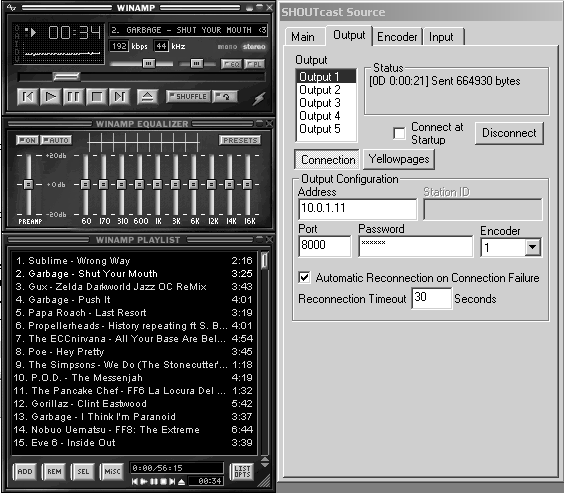
Task: Enable Connect at Startup checkbox
Action: click(399, 133)
